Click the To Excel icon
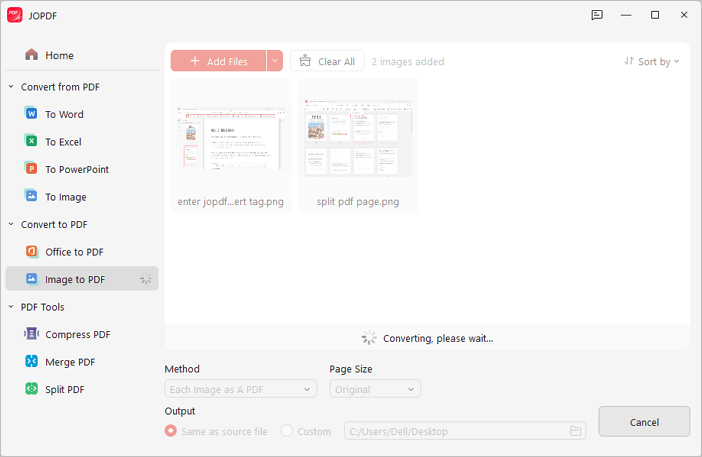This screenshot has width=702, height=457. [32, 142]
